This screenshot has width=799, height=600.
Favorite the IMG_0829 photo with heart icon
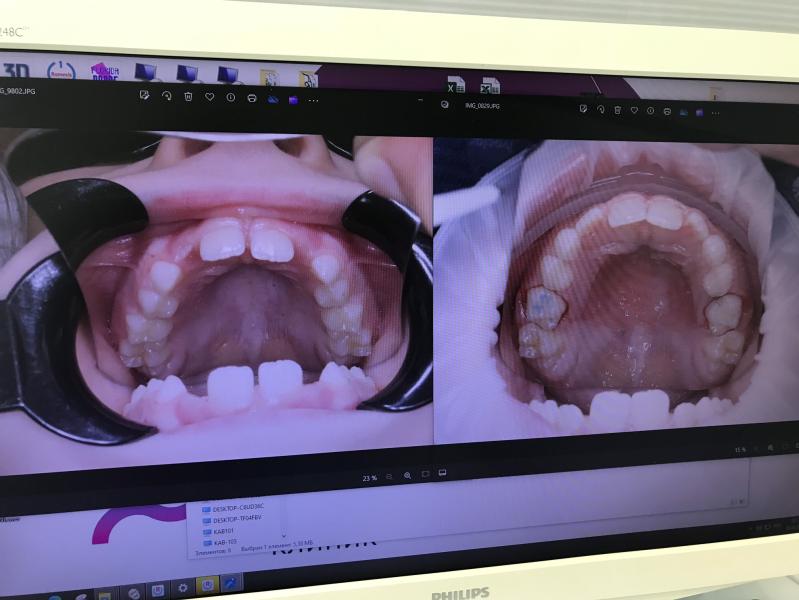click(634, 110)
